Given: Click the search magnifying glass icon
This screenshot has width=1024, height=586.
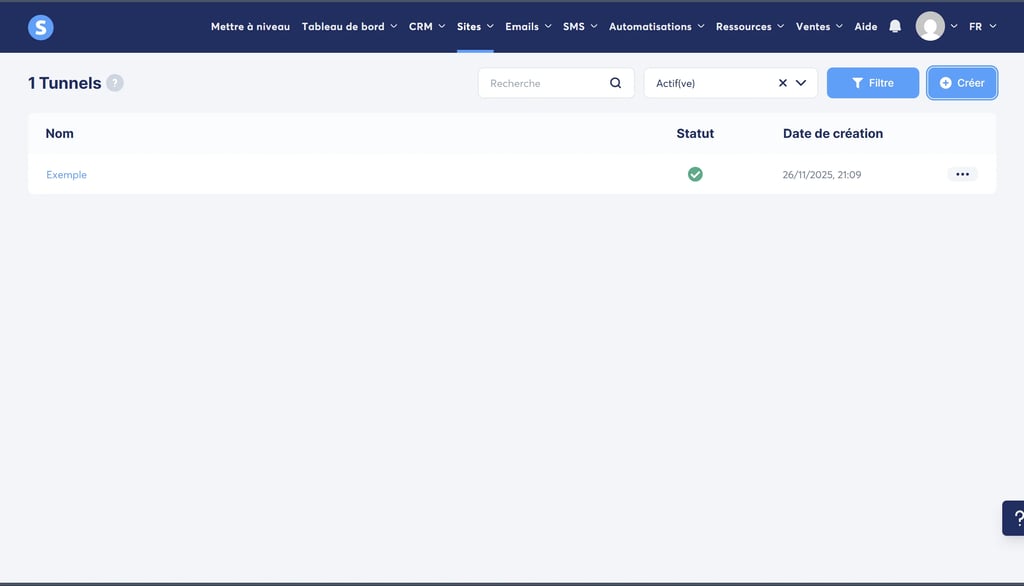Looking at the screenshot, I should (615, 83).
